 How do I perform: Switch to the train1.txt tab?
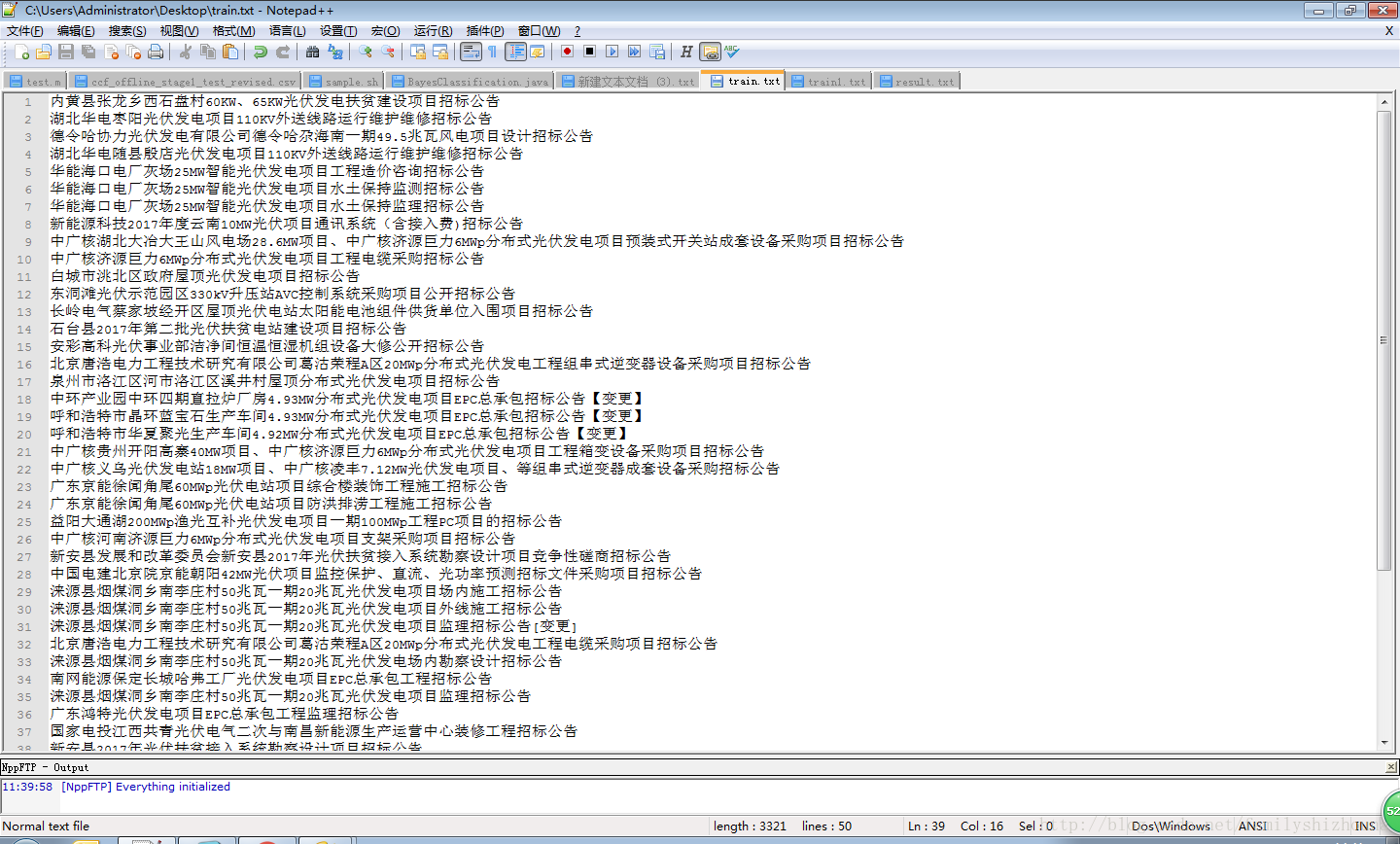(828, 82)
